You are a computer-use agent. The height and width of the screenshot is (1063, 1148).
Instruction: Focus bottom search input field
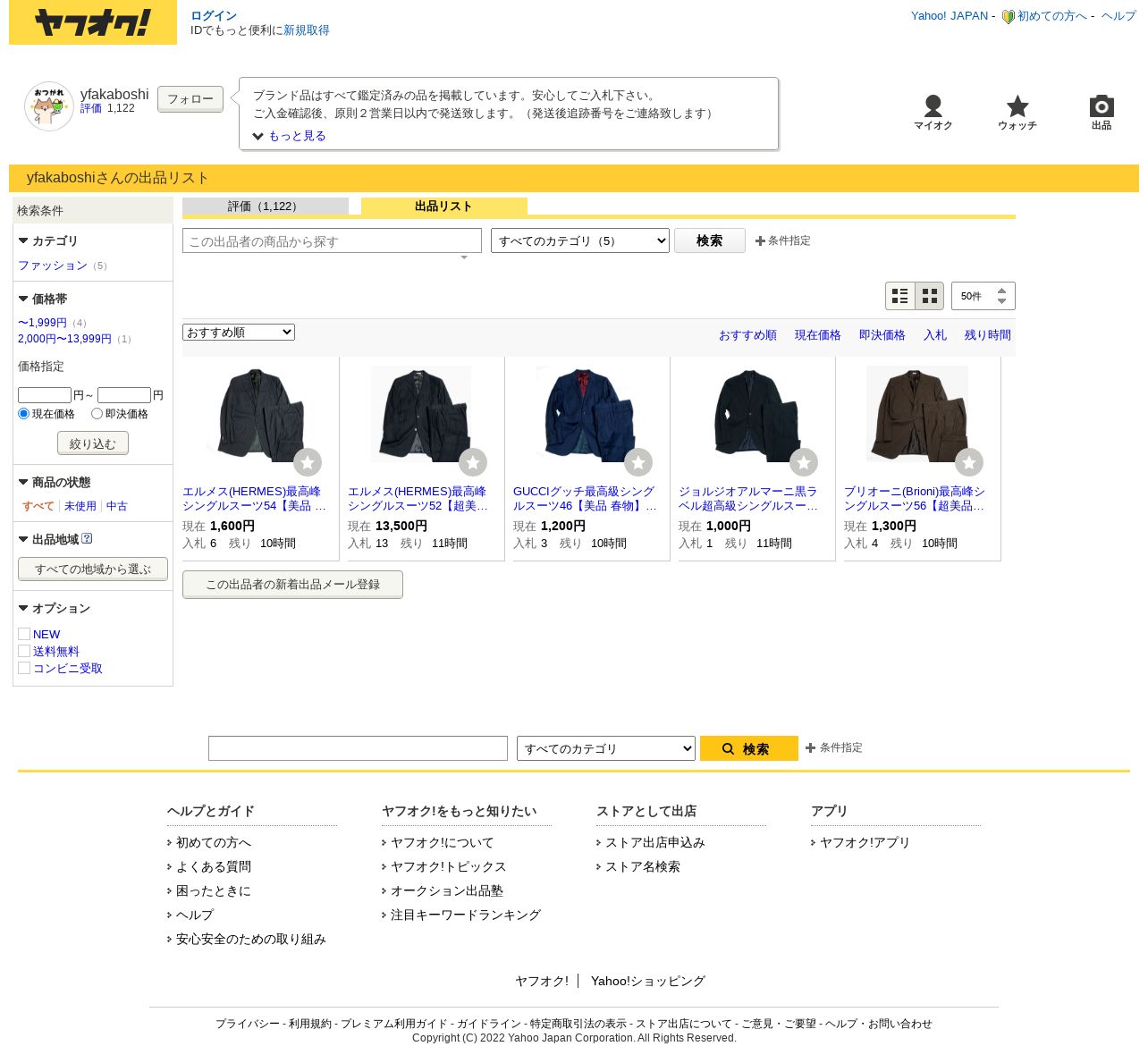[358, 748]
